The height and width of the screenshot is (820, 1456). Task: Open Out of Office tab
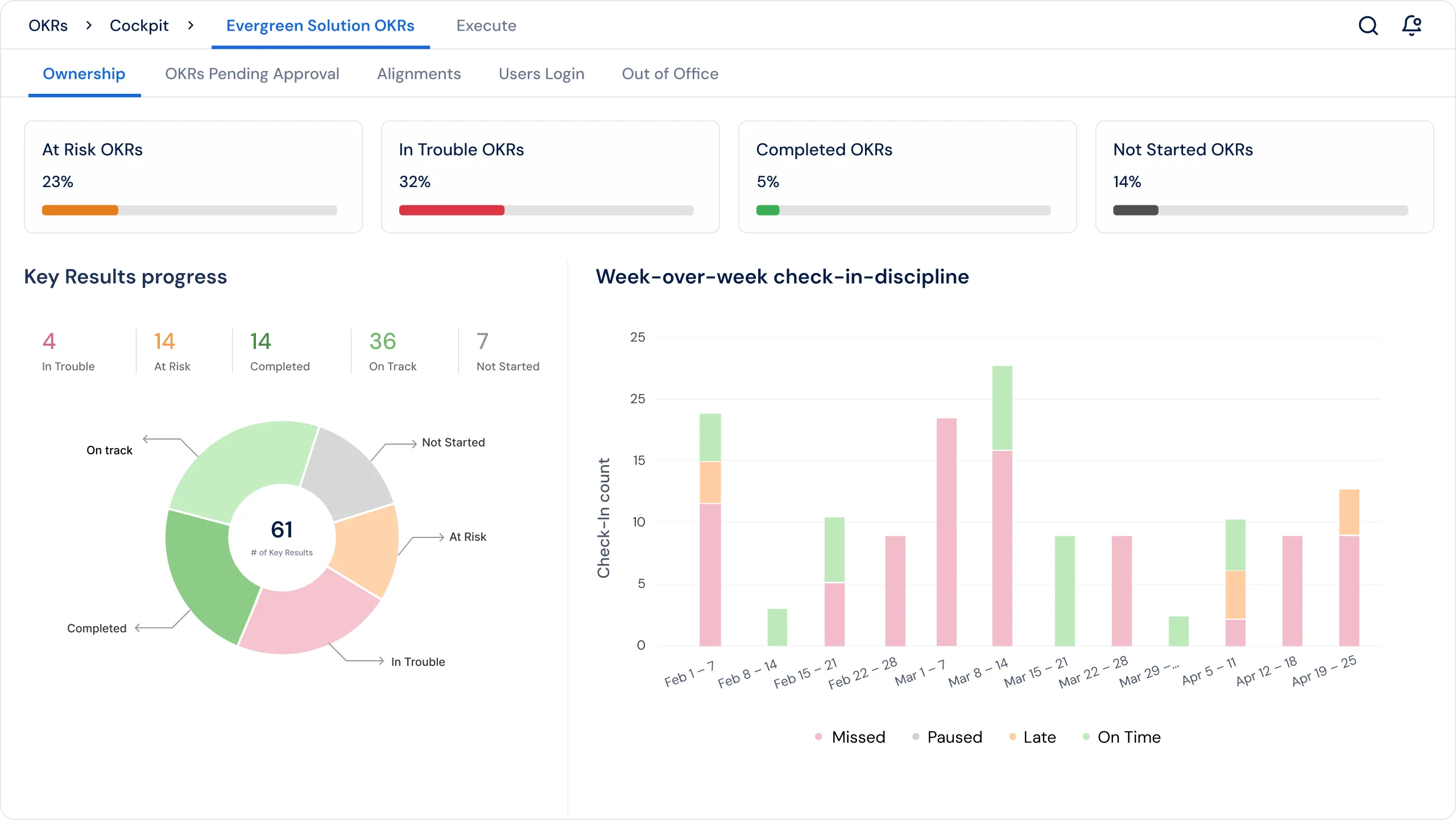click(670, 74)
